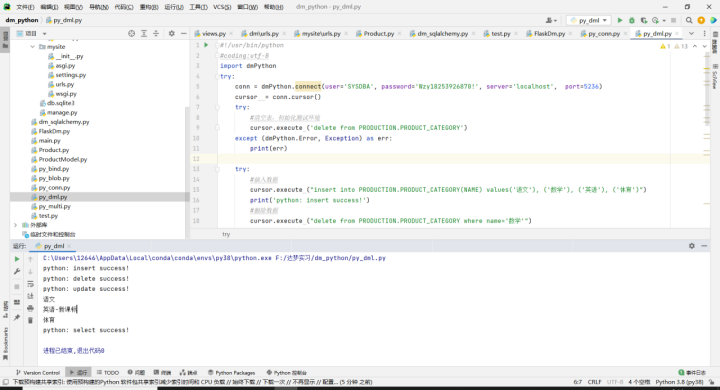The image size is (720, 390).
Task: Open Project panel gear settings
Action: [172, 34]
